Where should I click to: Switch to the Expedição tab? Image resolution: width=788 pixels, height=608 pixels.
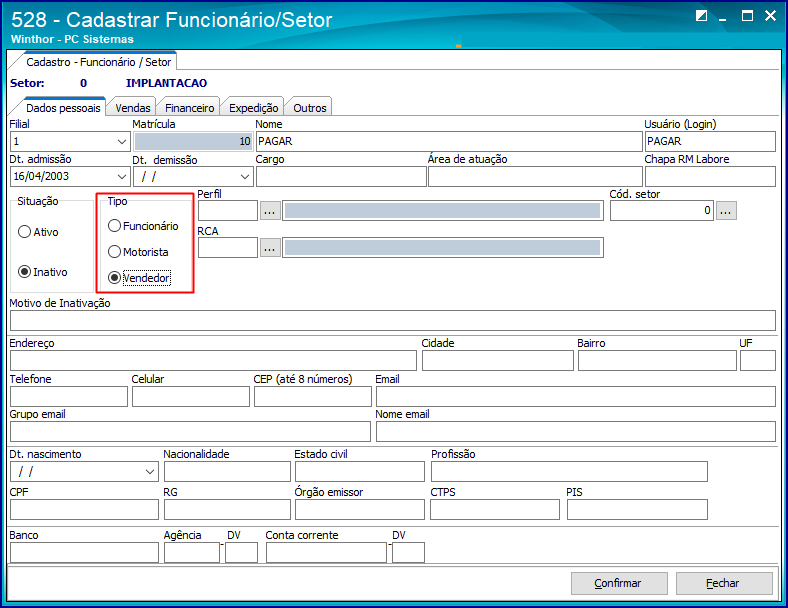253,108
